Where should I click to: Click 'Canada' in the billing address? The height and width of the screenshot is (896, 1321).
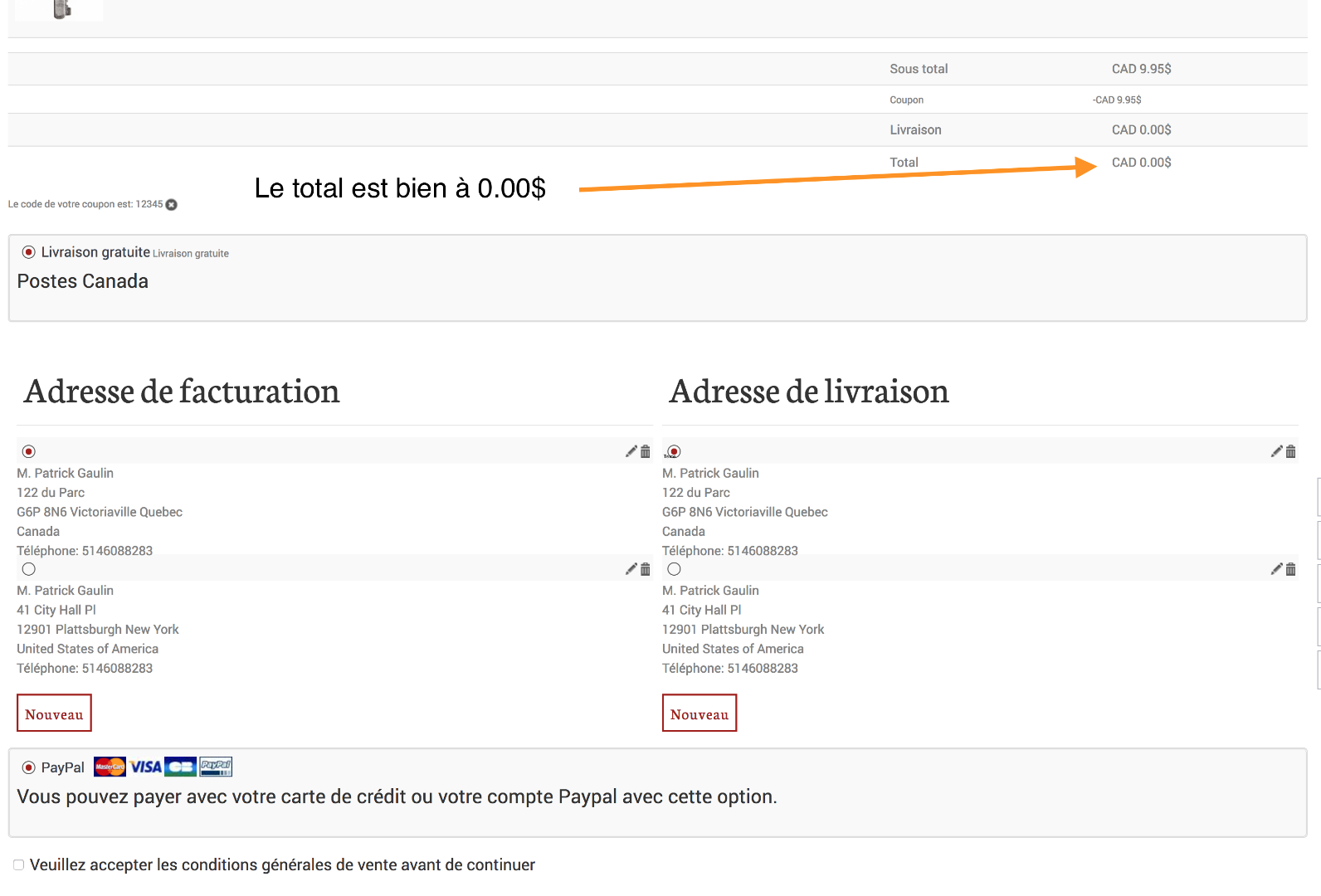point(38,531)
